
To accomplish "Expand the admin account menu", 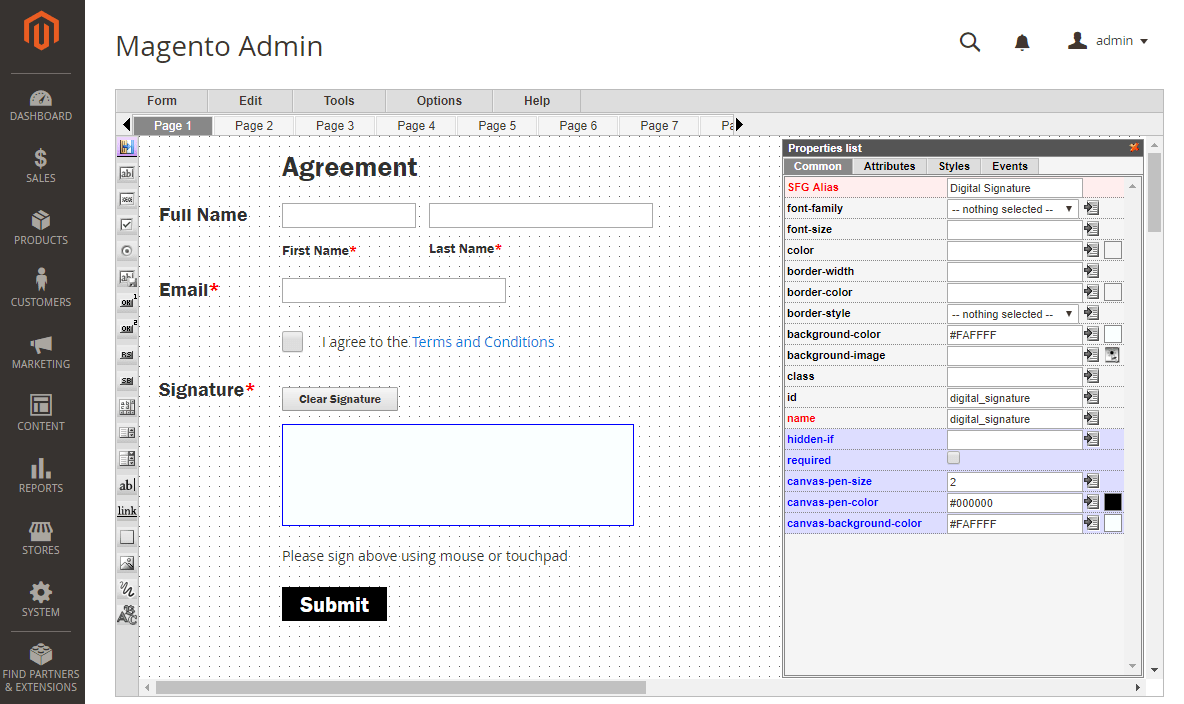I will click(x=1108, y=40).
